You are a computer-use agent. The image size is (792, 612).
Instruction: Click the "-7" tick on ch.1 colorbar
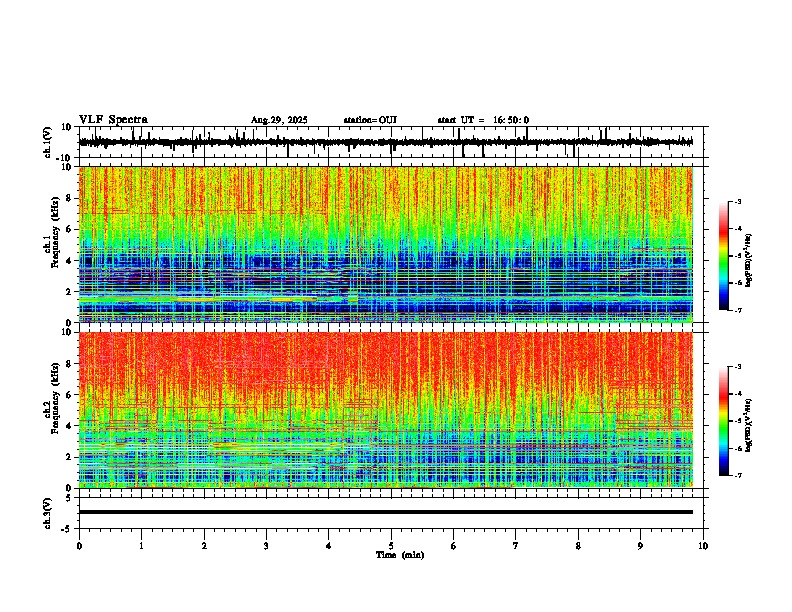(x=737, y=310)
